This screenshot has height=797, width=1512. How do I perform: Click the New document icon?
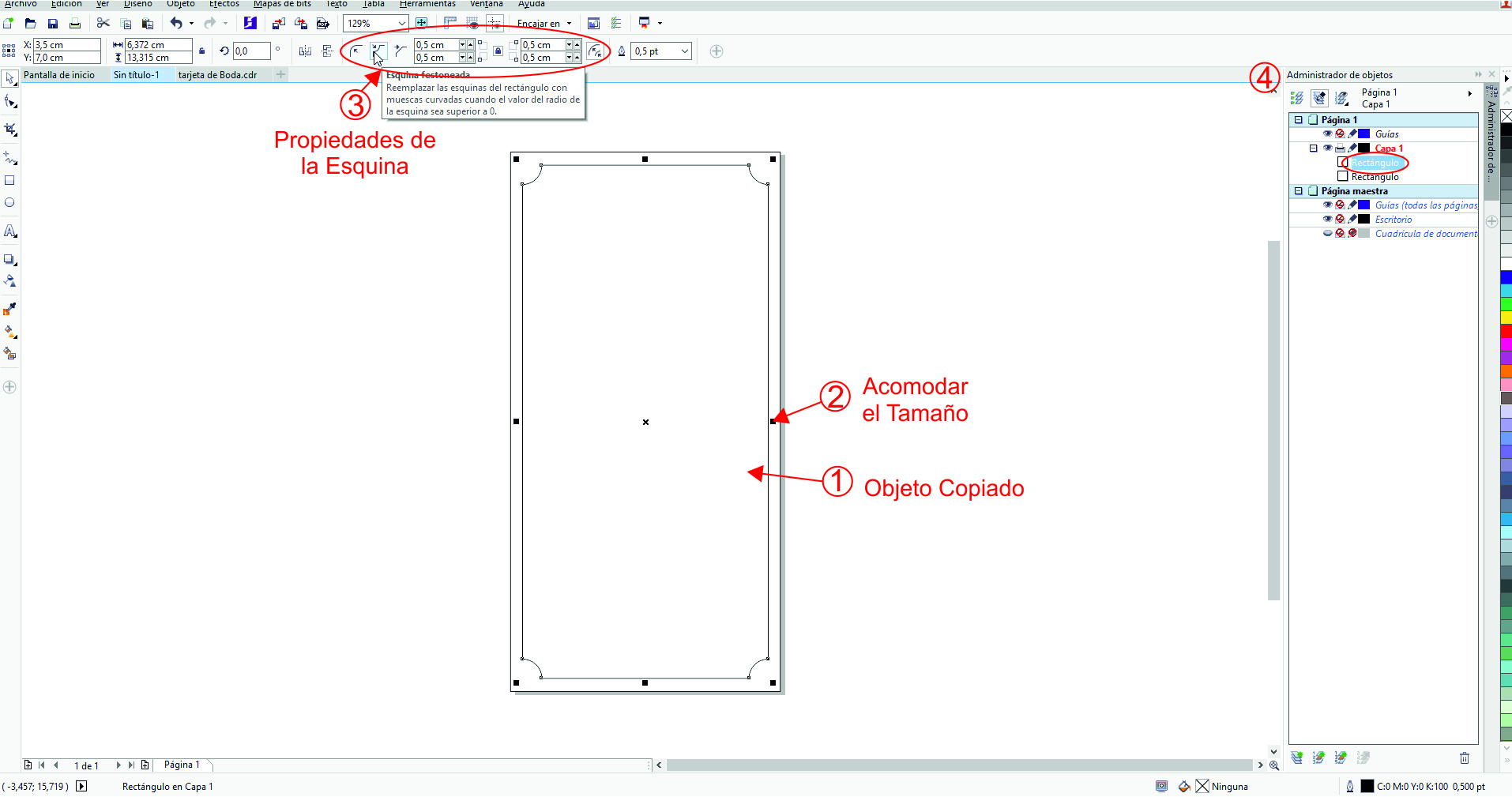8,23
